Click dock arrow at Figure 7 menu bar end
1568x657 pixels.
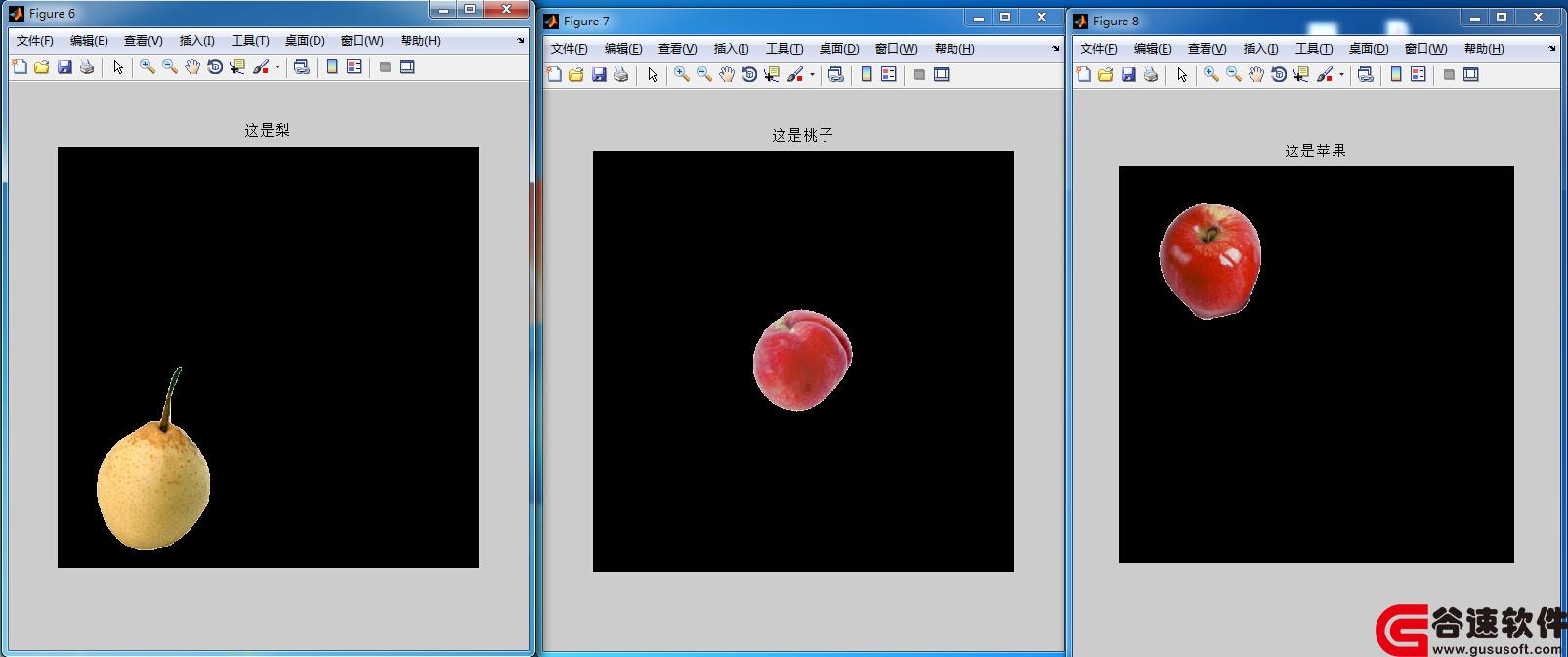pyautogui.click(x=1055, y=49)
